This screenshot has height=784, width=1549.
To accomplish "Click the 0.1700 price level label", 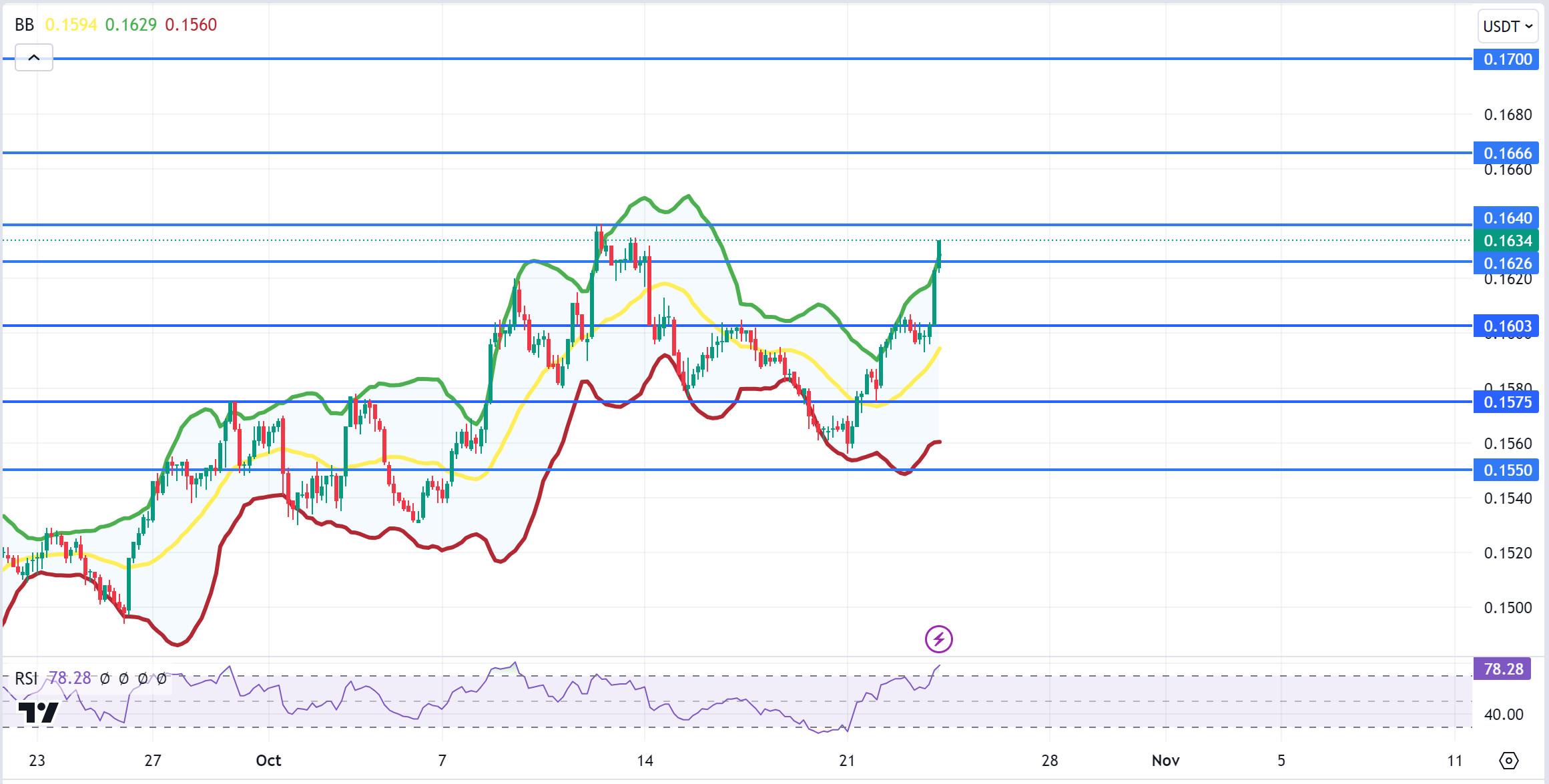I will pyautogui.click(x=1506, y=59).
